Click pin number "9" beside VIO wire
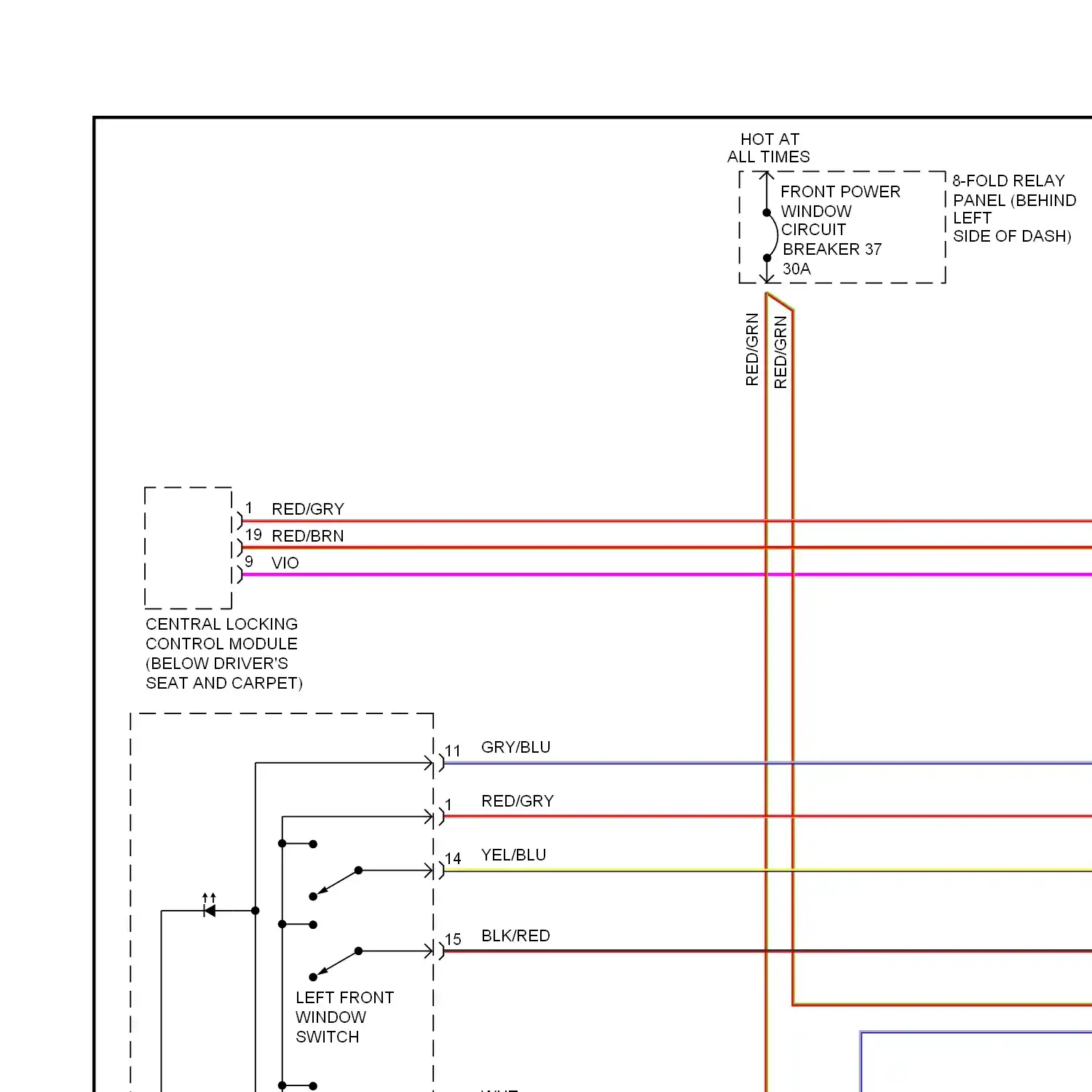Screen dimensions: 1092x1092 coord(249,561)
